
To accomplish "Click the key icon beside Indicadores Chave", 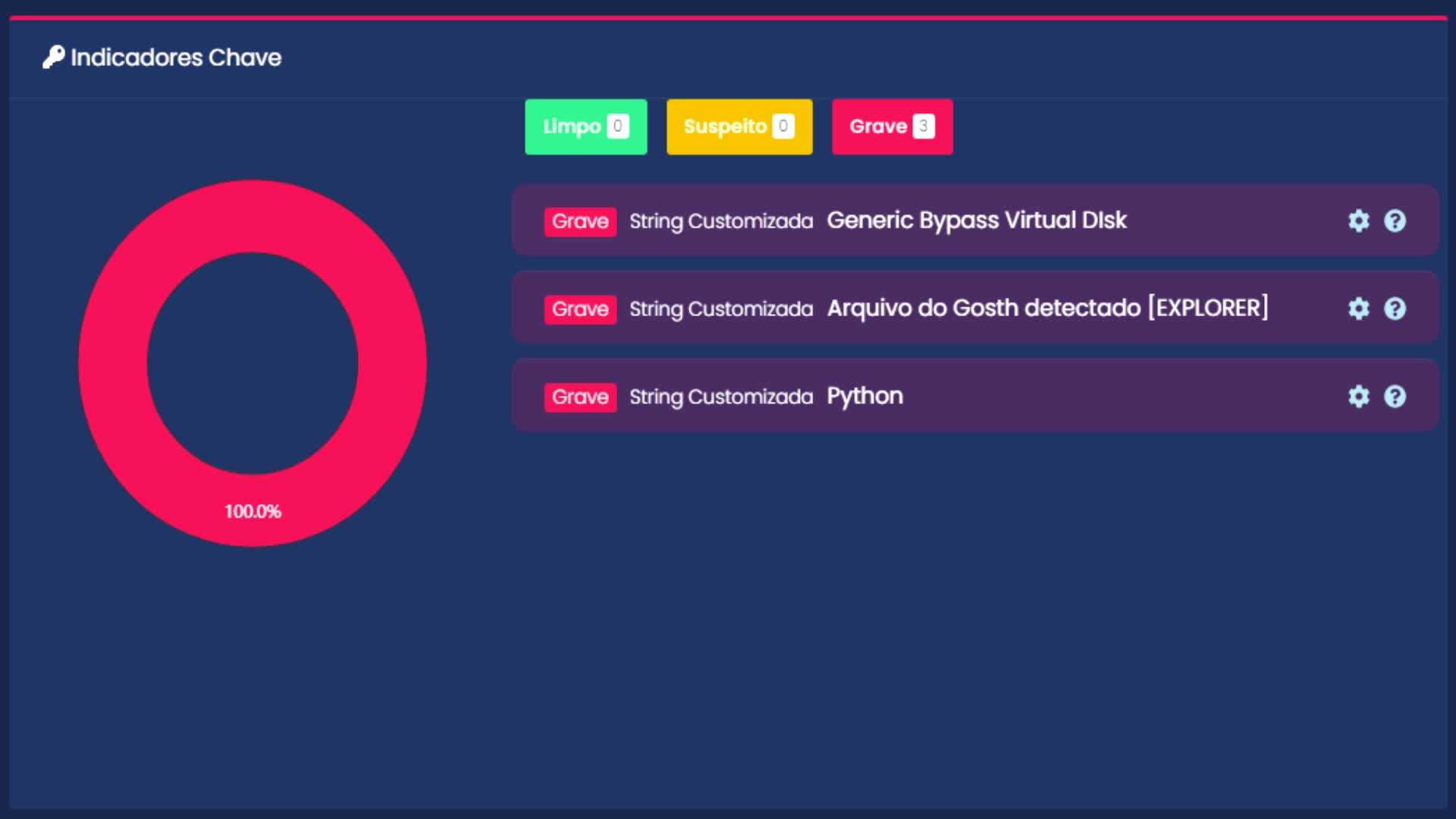I will [x=53, y=58].
